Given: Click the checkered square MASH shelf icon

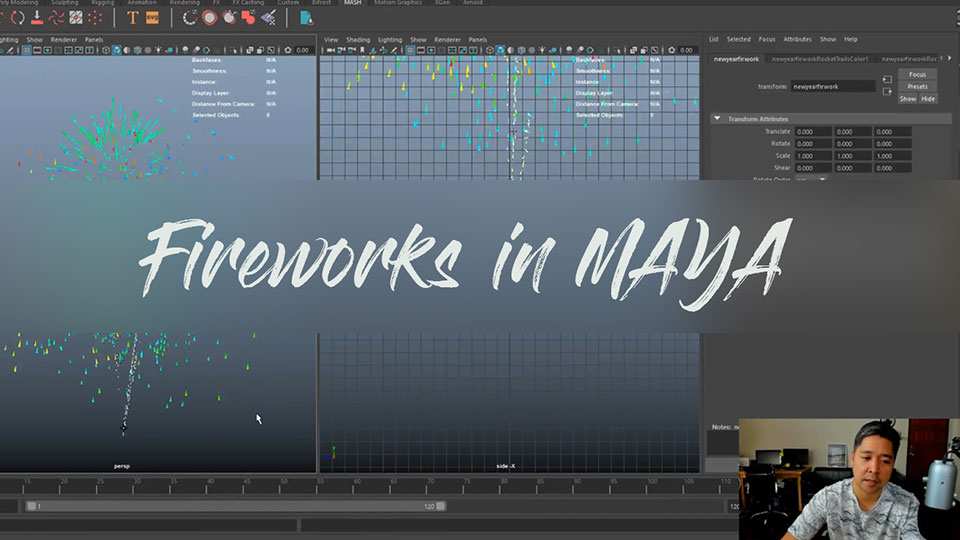Looking at the screenshot, I should (75, 18).
